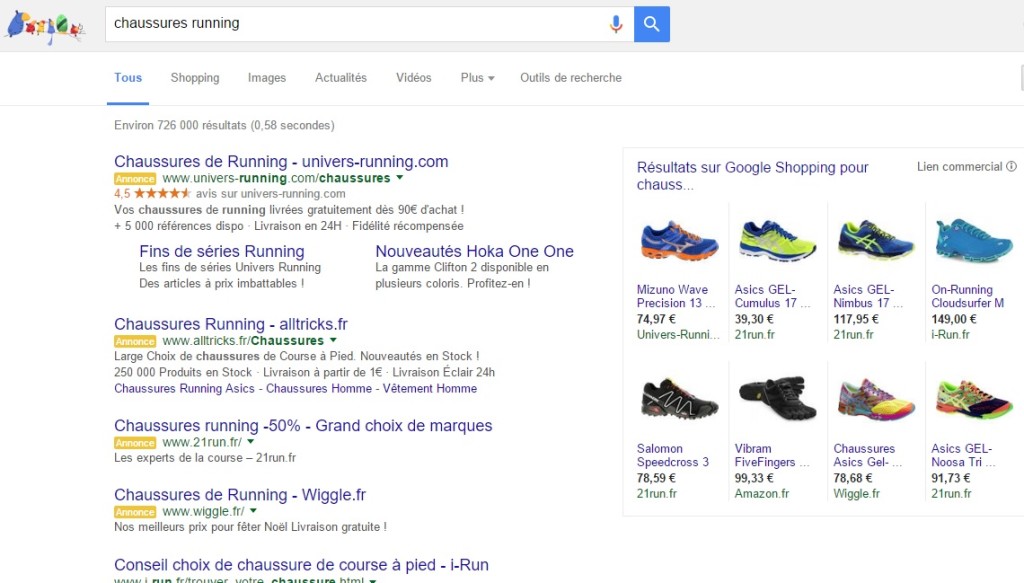Follow Chaussures Homme sitelink
1024x583 pixels.
pyautogui.click(x=319, y=388)
